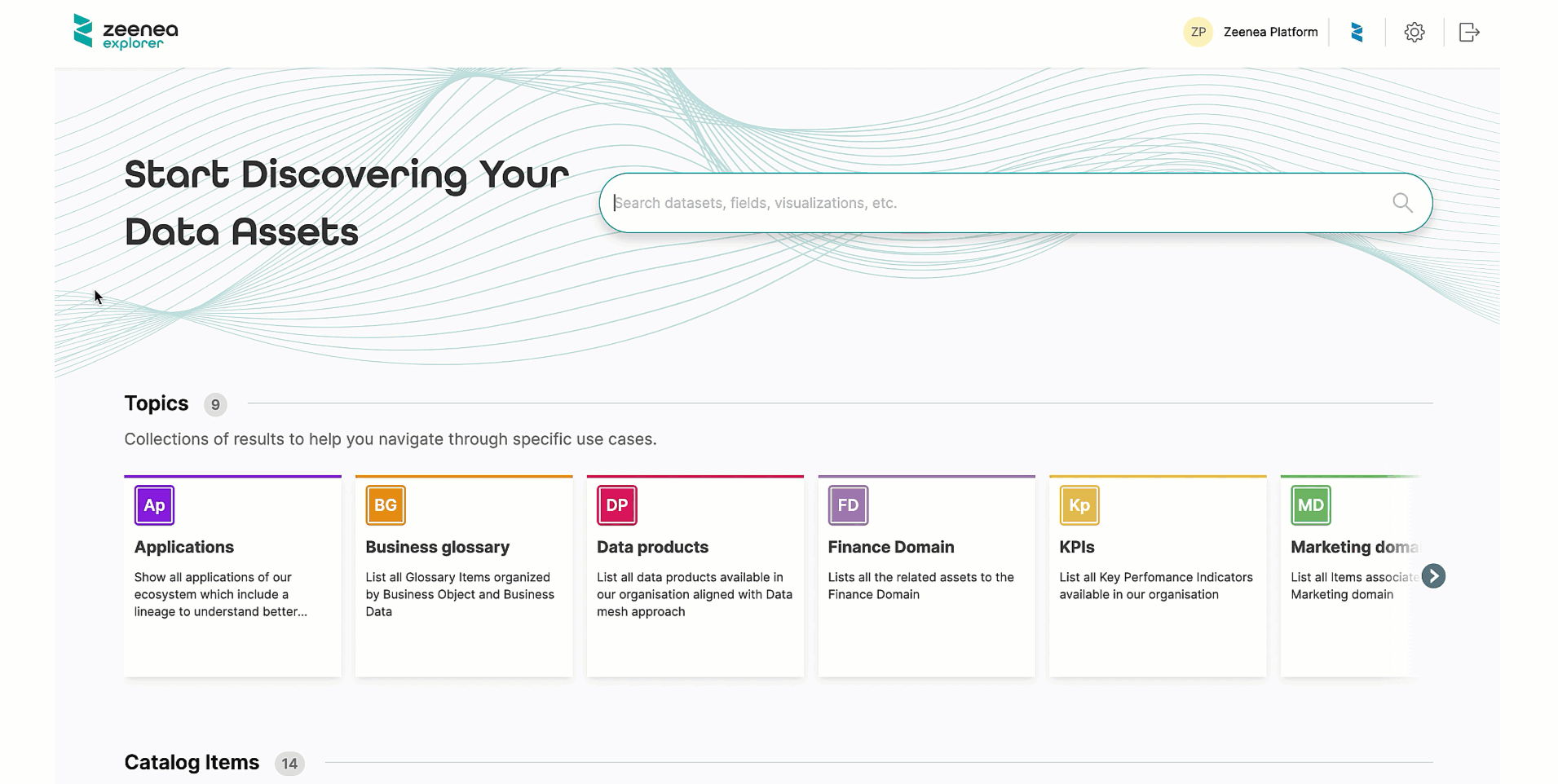
Task: Click the Zeenea Platform account name
Action: (1270, 32)
